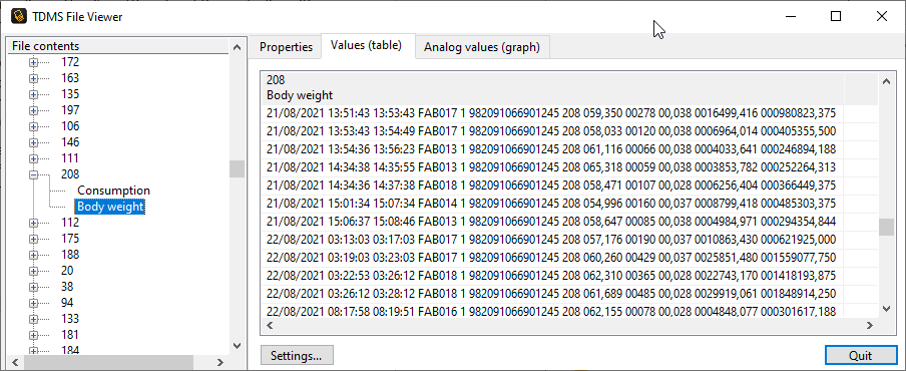This screenshot has width=906, height=371.
Task: Open the Values (table) tab
Action: tap(366, 45)
